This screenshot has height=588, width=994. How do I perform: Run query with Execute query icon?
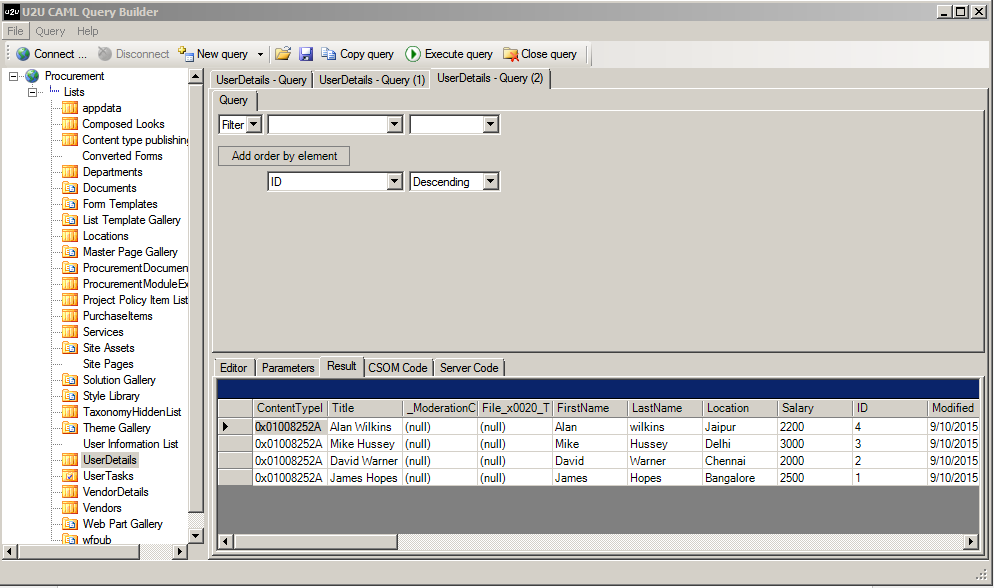(x=413, y=54)
